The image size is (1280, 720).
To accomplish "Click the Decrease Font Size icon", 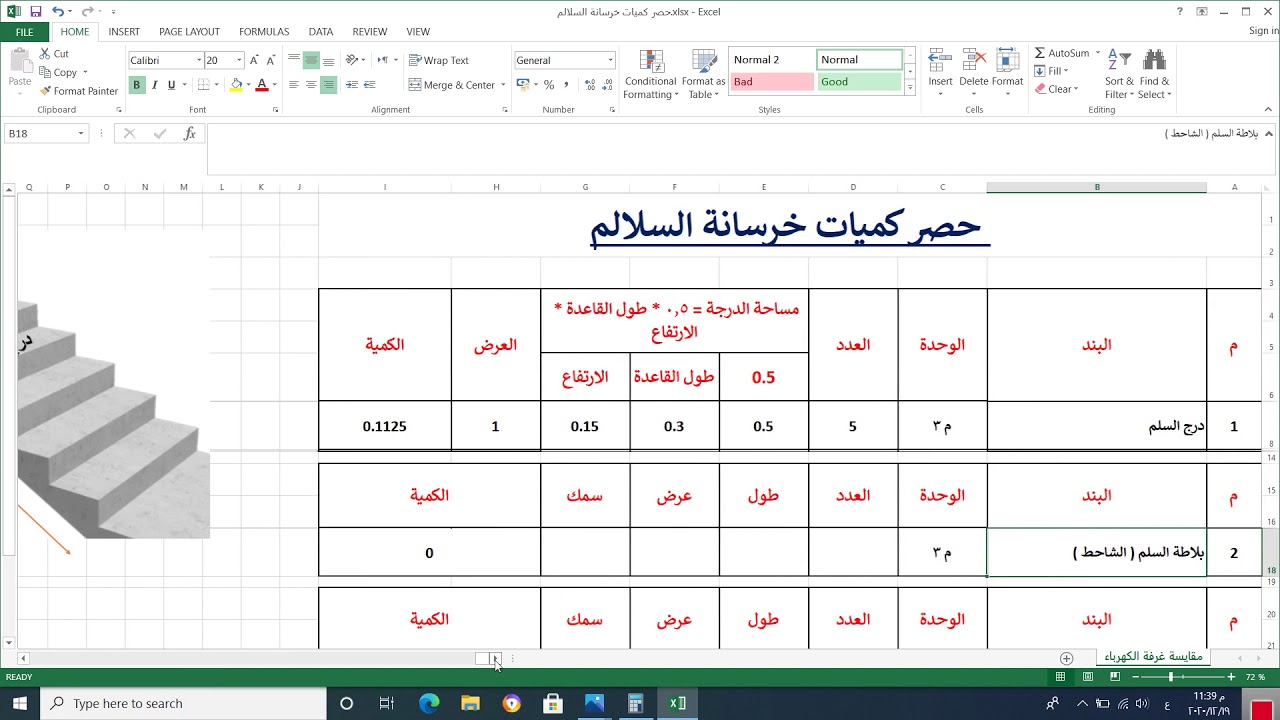I will click(271, 60).
